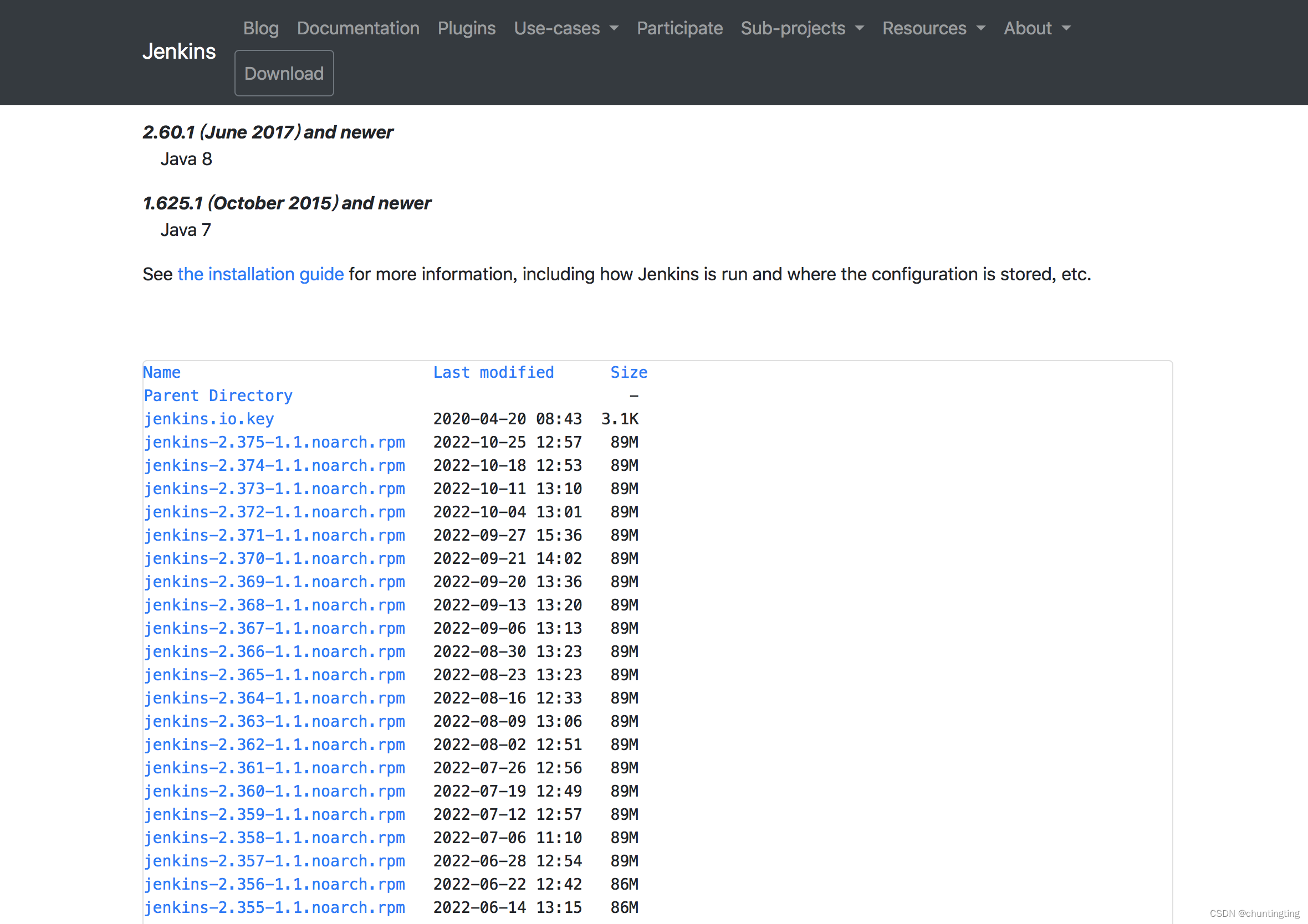Go to Parent Directory

218,396
